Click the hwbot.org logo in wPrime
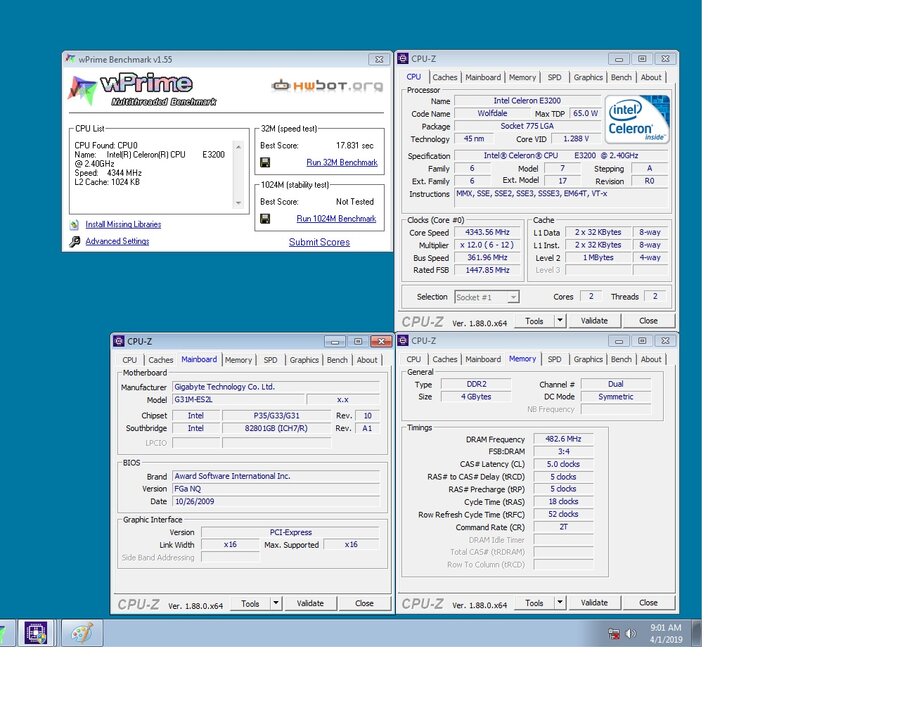The height and width of the screenshot is (720, 900). 327,86
